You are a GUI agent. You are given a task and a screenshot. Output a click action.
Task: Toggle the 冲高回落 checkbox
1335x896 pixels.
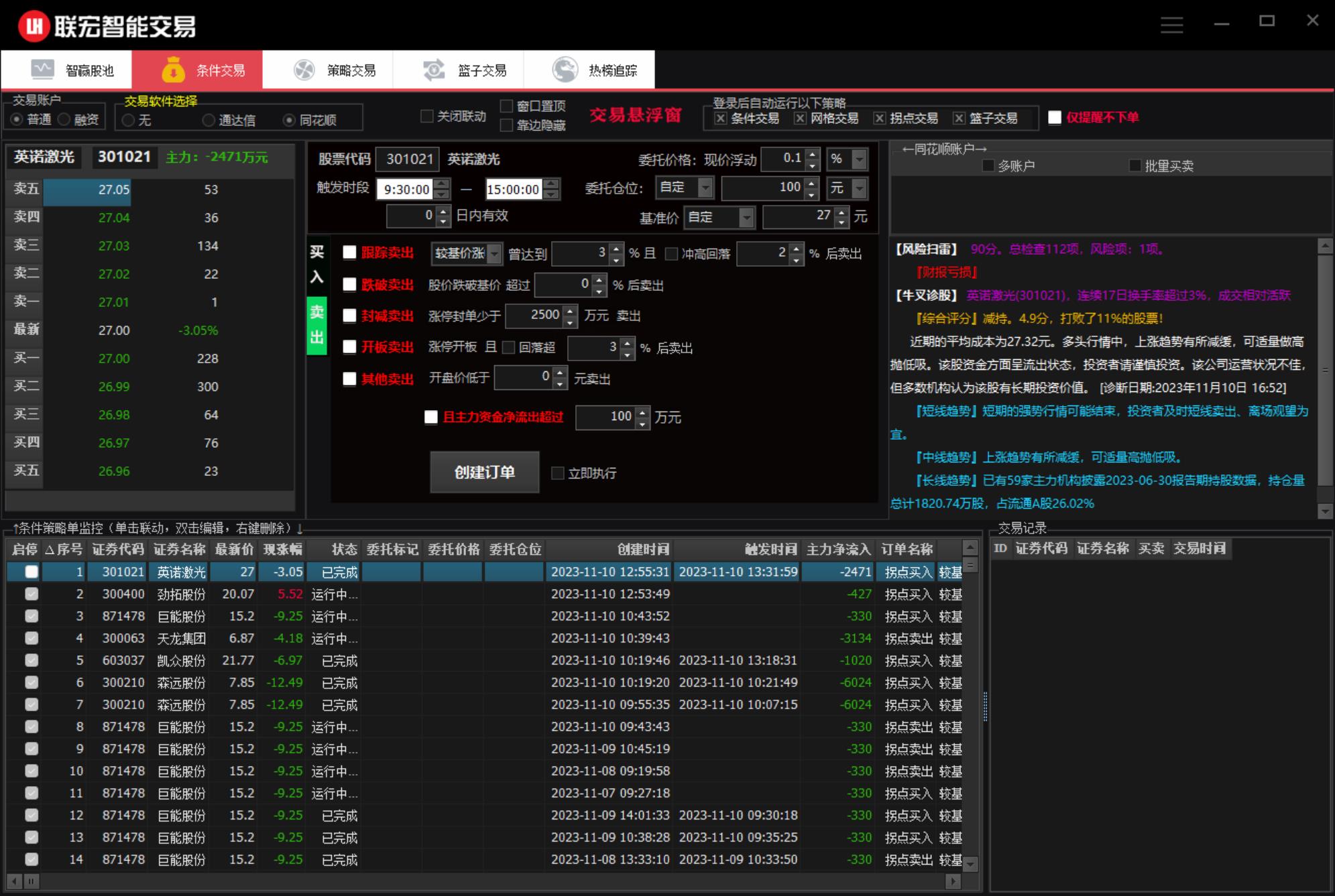click(x=671, y=254)
